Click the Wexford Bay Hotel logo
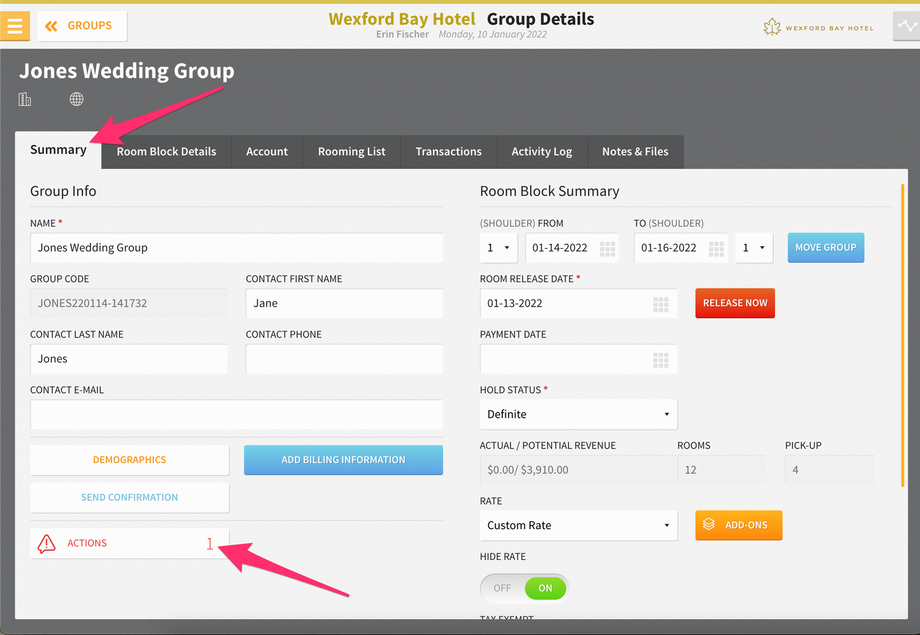Screen dimensions: 920x635 [x=818, y=27]
